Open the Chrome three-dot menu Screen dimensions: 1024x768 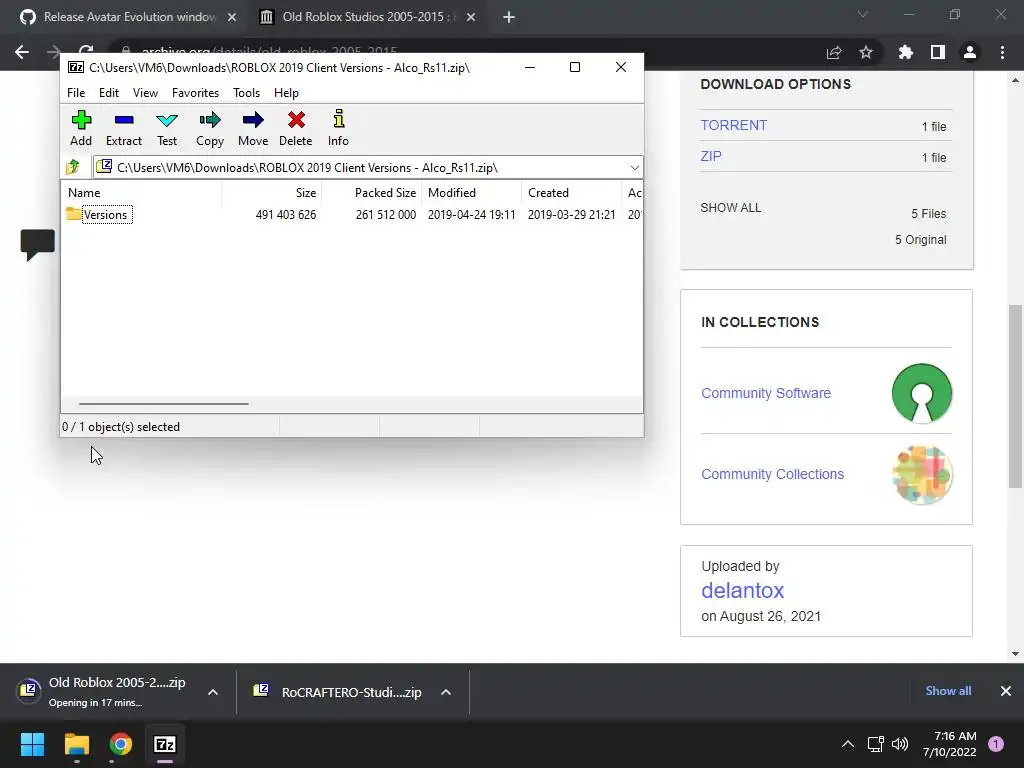1002,52
